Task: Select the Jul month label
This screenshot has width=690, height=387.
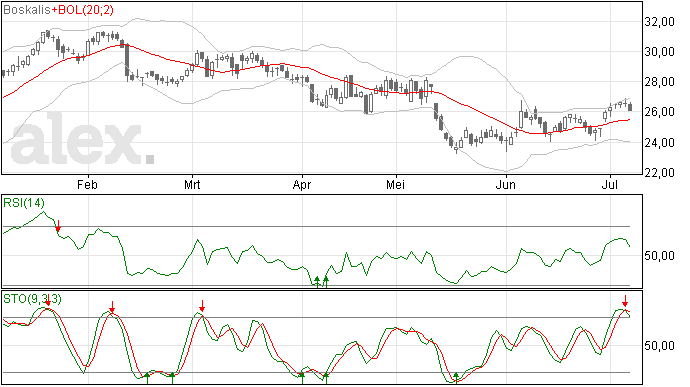Action: (609, 184)
